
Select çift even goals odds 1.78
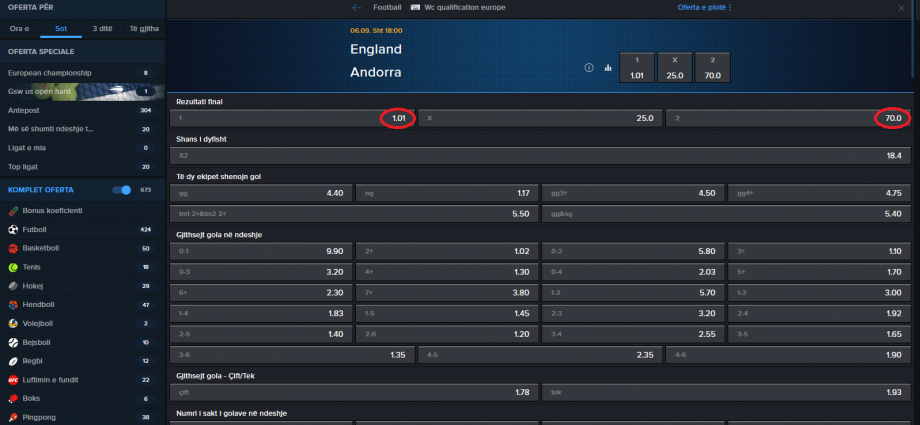(x=354, y=392)
